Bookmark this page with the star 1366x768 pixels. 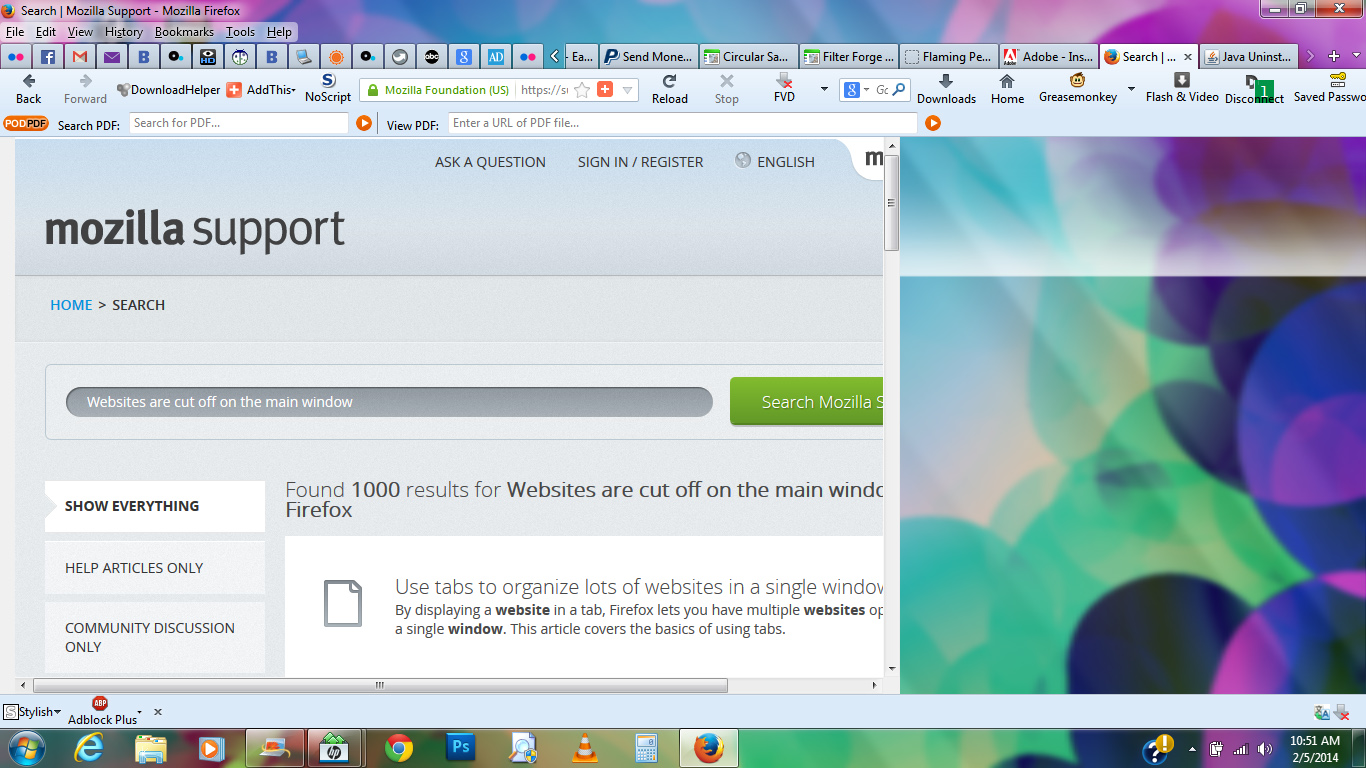[x=582, y=90]
